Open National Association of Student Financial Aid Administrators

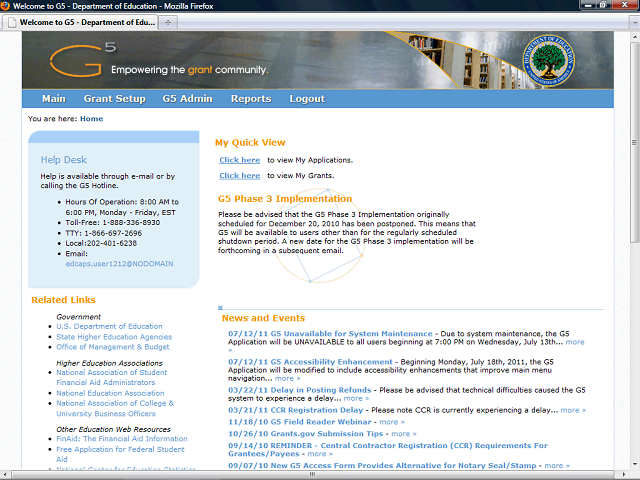point(111,378)
